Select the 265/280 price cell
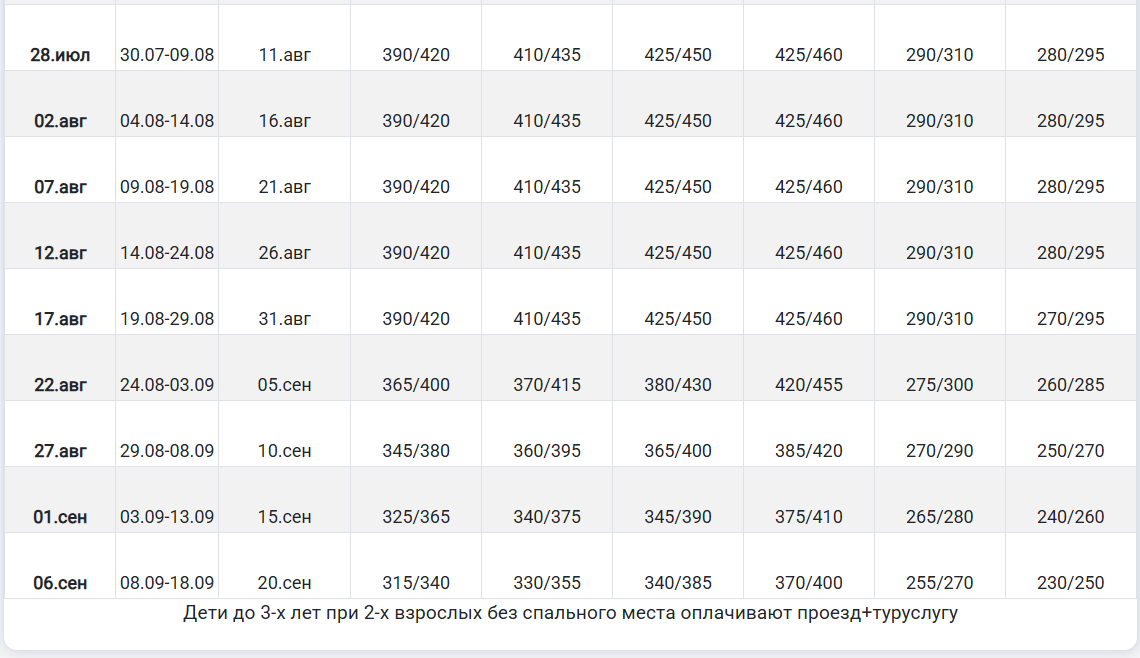This screenshot has height=658, width=1140. (x=940, y=517)
